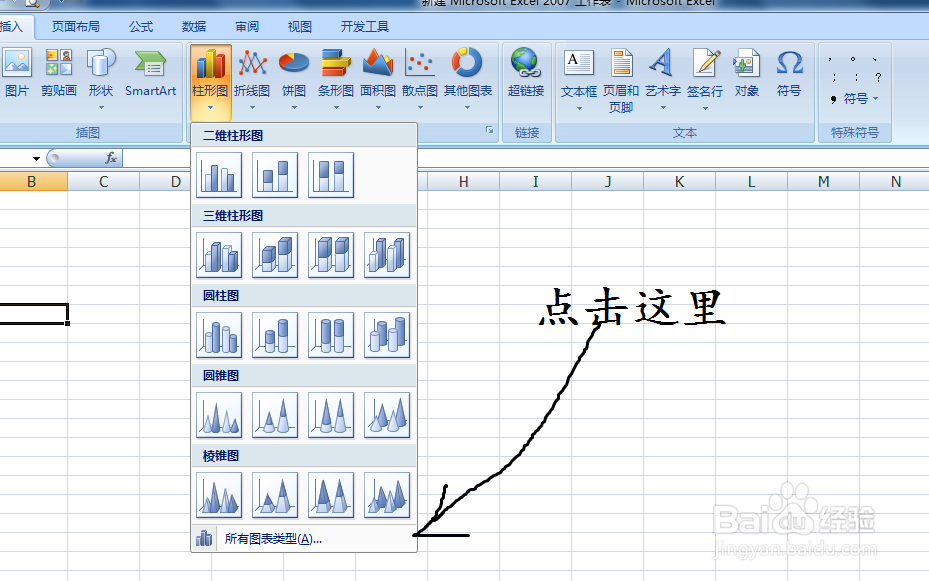929x581 pixels.
Task: Open the Omega Symbol (符号) dialog
Action: pyautogui.click(x=789, y=72)
